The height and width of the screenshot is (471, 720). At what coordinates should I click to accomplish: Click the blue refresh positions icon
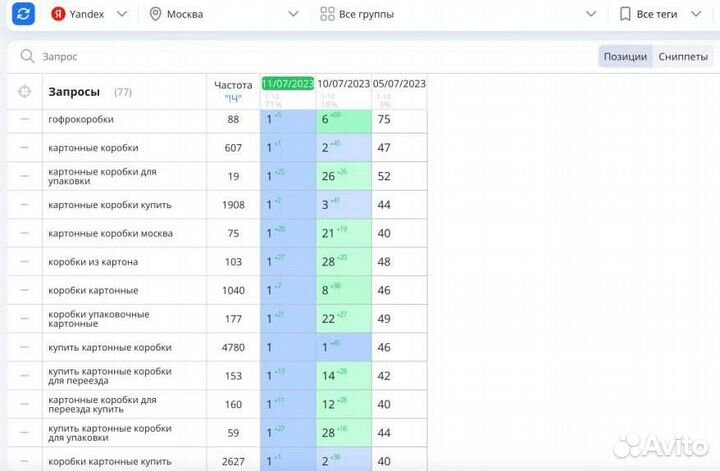[x=24, y=14]
